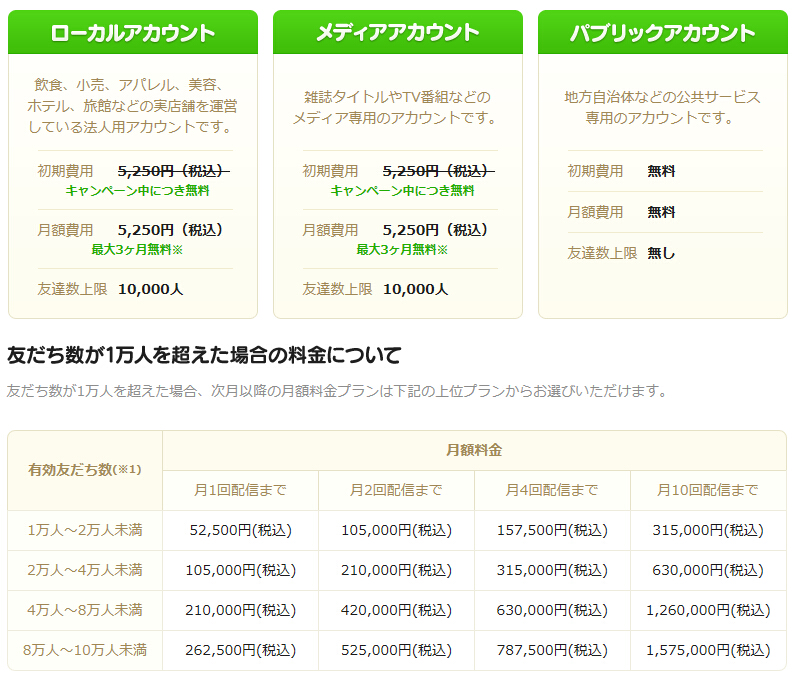Click the メディアアカウント green header

point(397,32)
